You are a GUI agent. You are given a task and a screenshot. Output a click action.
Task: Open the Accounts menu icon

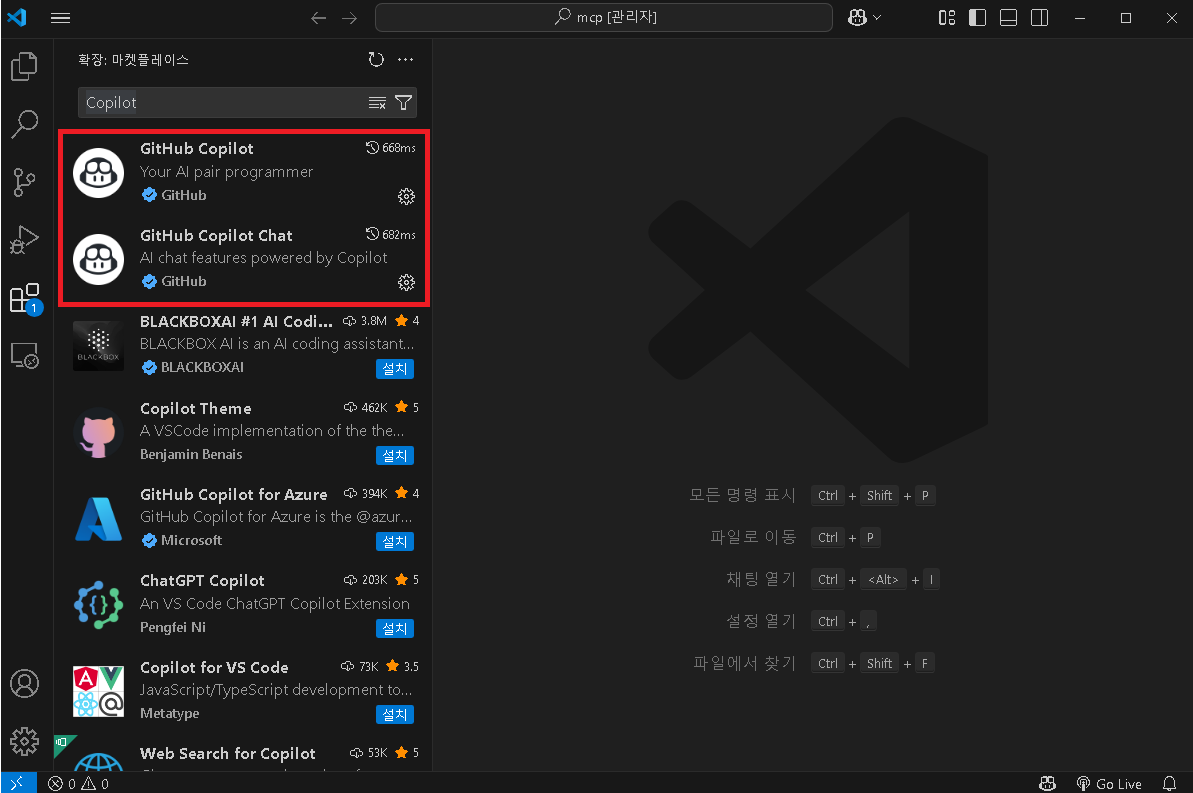[x=24, y=683]
